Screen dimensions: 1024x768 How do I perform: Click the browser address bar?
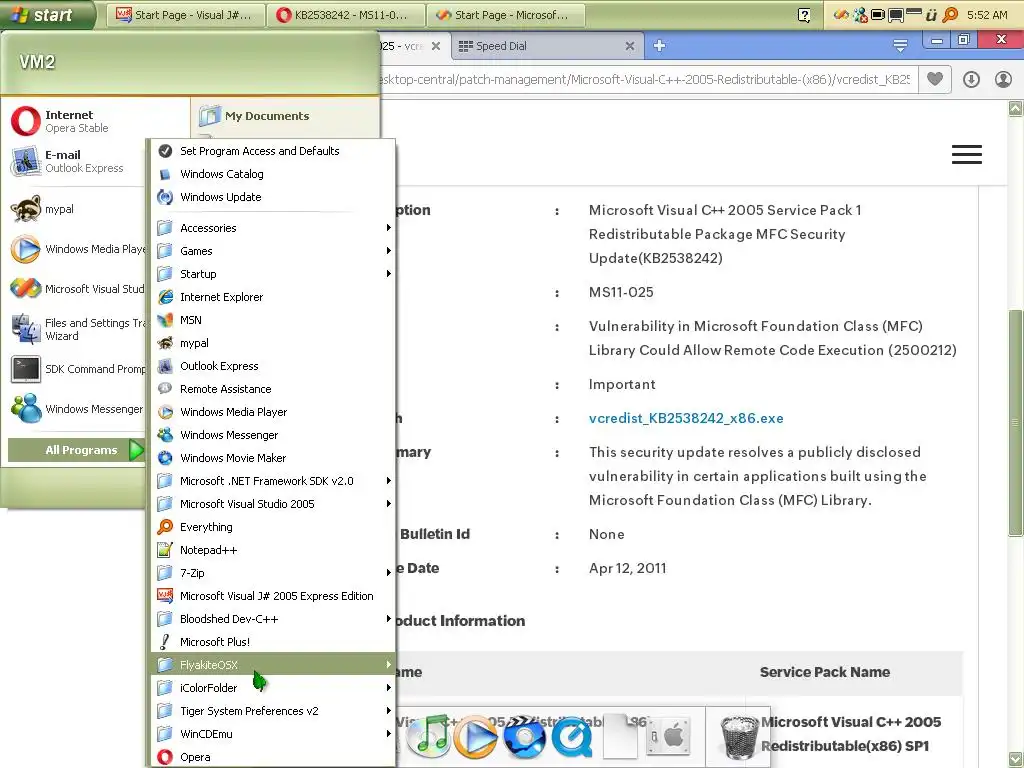point(648,80)
